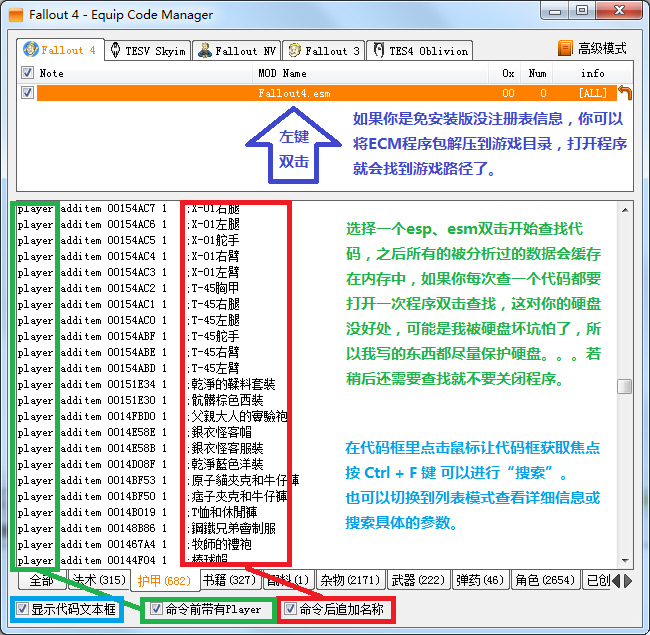Toggle 命令后追加名称 checkbox
650x635 pixels.
tap(290, 609)
